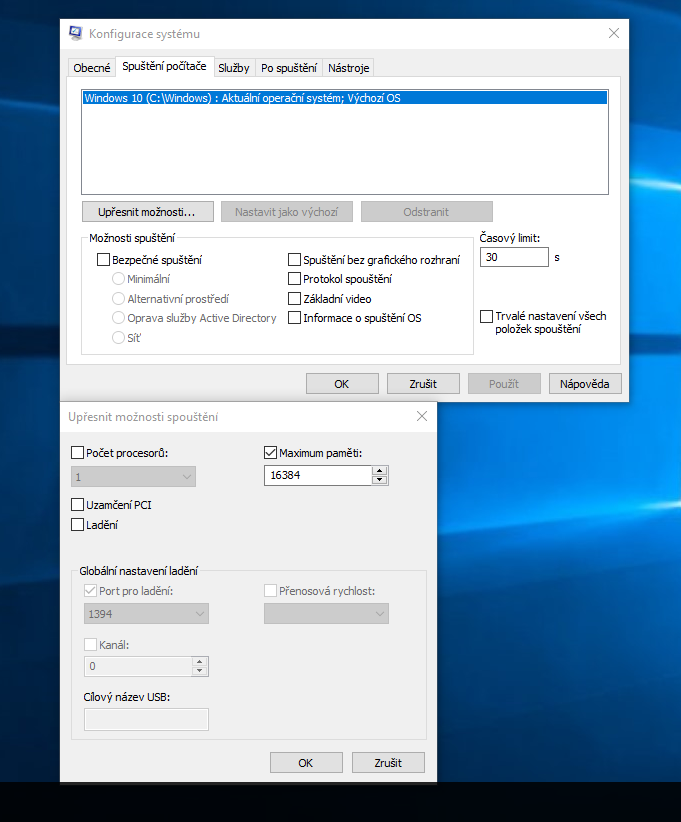The width and height of the screenshot is (681, 822).
Task: Check Bezpečné spuštění option
Action: pos(103,260)
